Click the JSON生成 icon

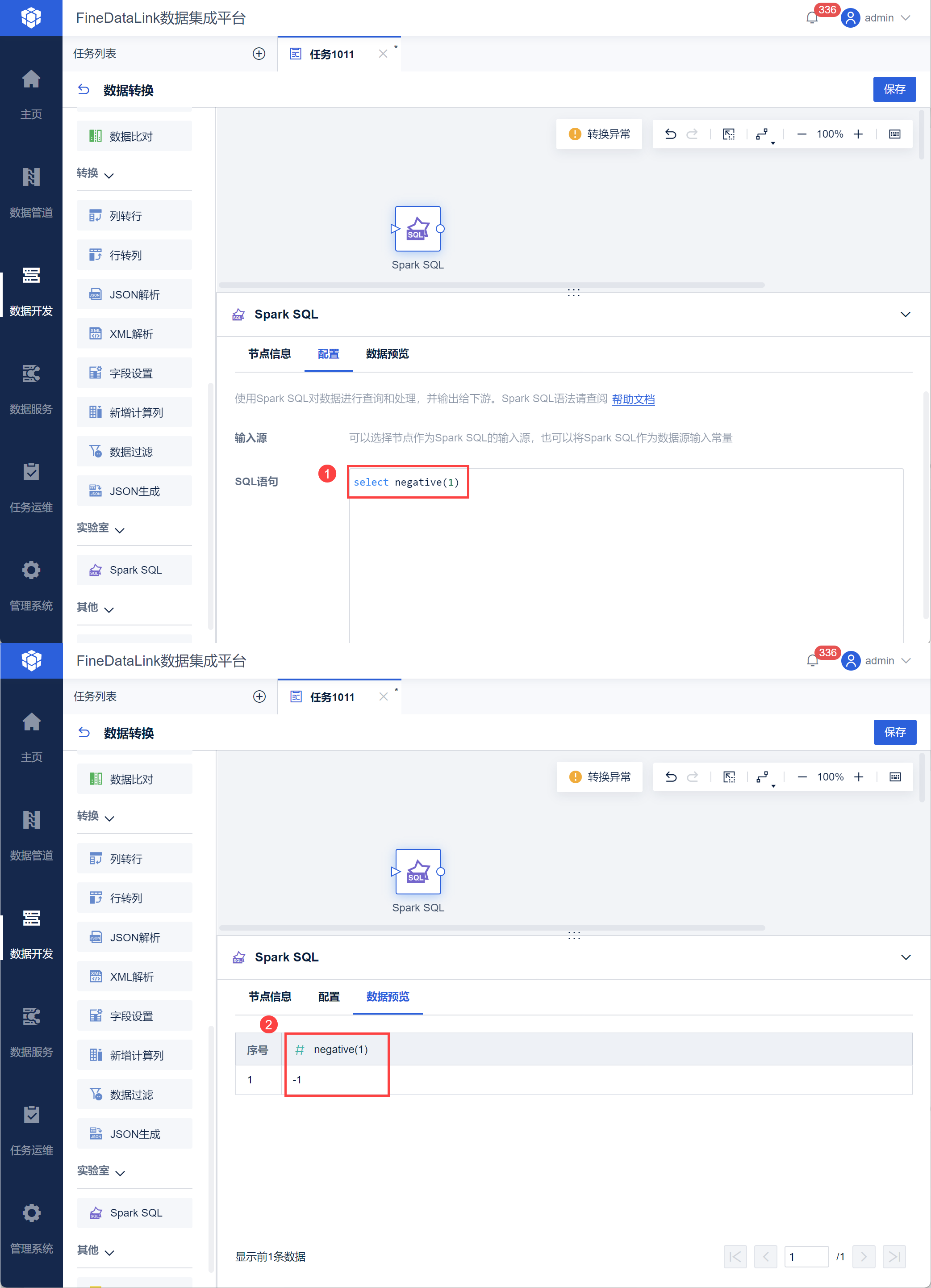pyautogui.click(x=96, y=490)
